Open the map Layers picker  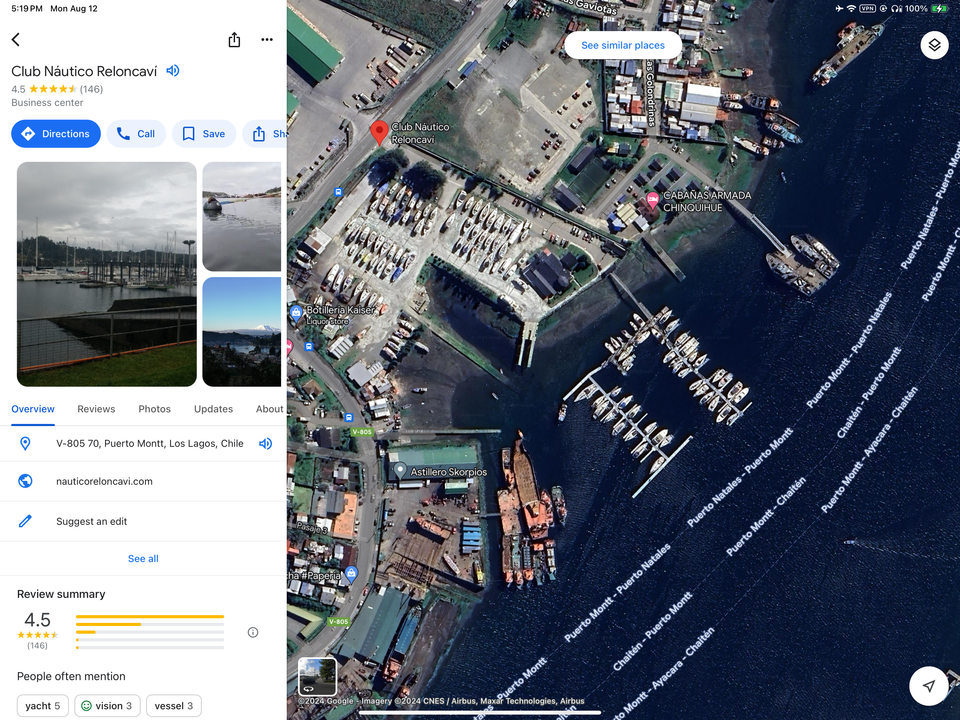pos(934,45)
